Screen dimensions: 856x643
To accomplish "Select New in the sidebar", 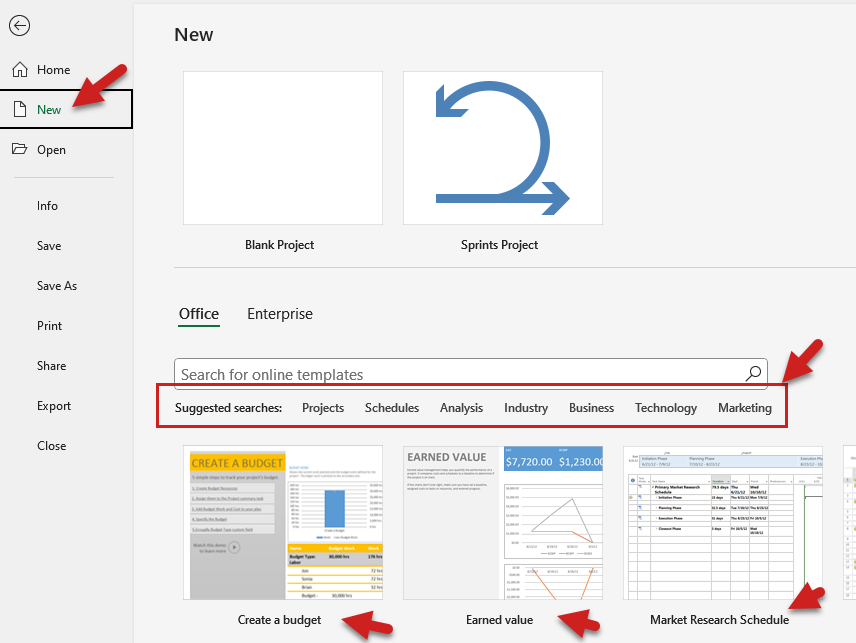I will pos(49,110).
